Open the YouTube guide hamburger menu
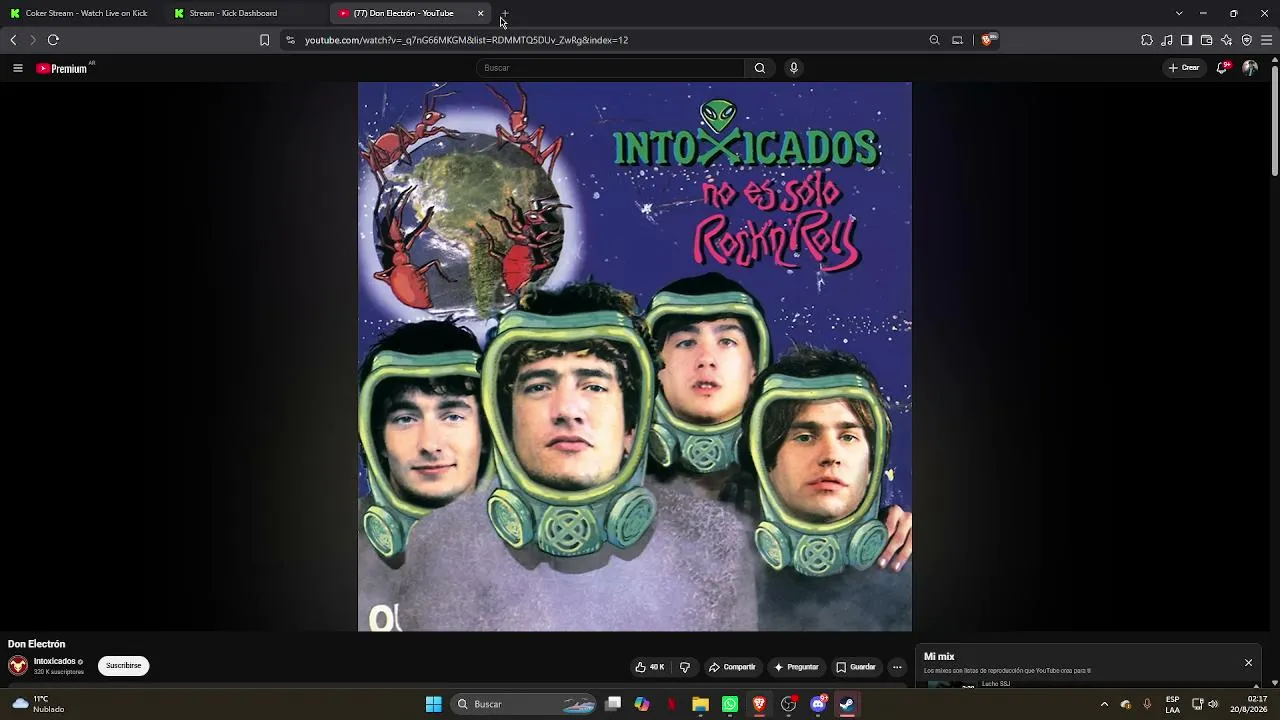The height and width of the screenshot is (720, 1280). 18,68
